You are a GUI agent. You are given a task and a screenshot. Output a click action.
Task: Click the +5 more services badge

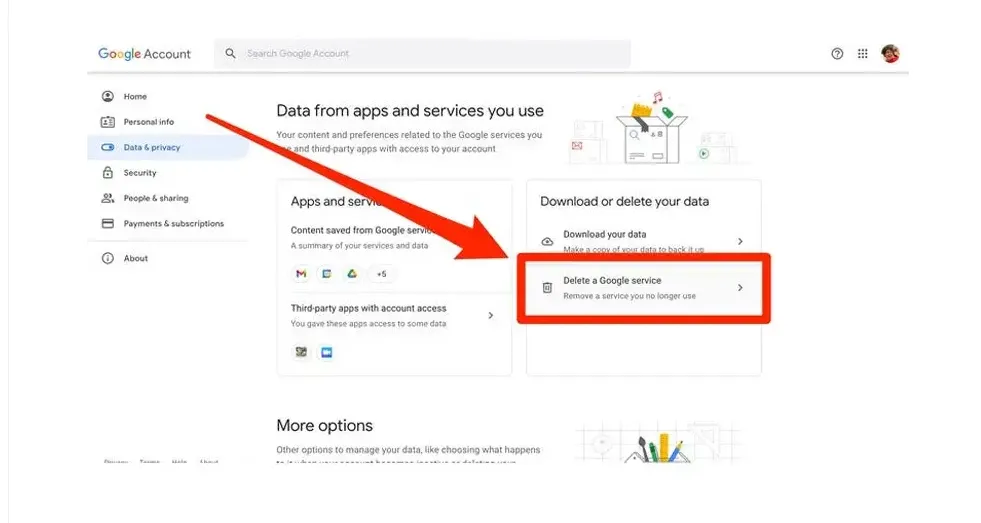[382, 274]
